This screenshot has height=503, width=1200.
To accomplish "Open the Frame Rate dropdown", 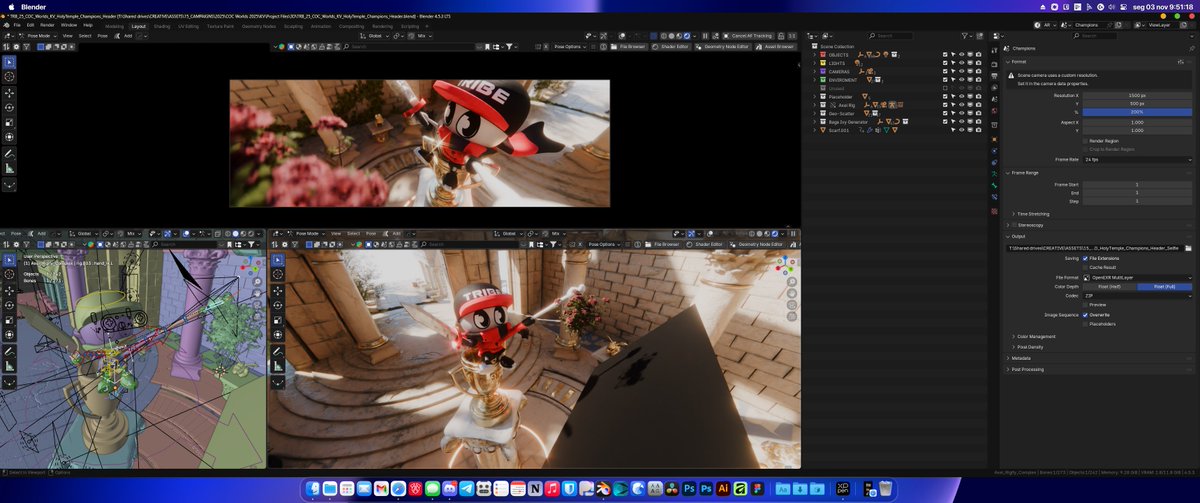I will pyautogui.click(x=1138, y=159).
